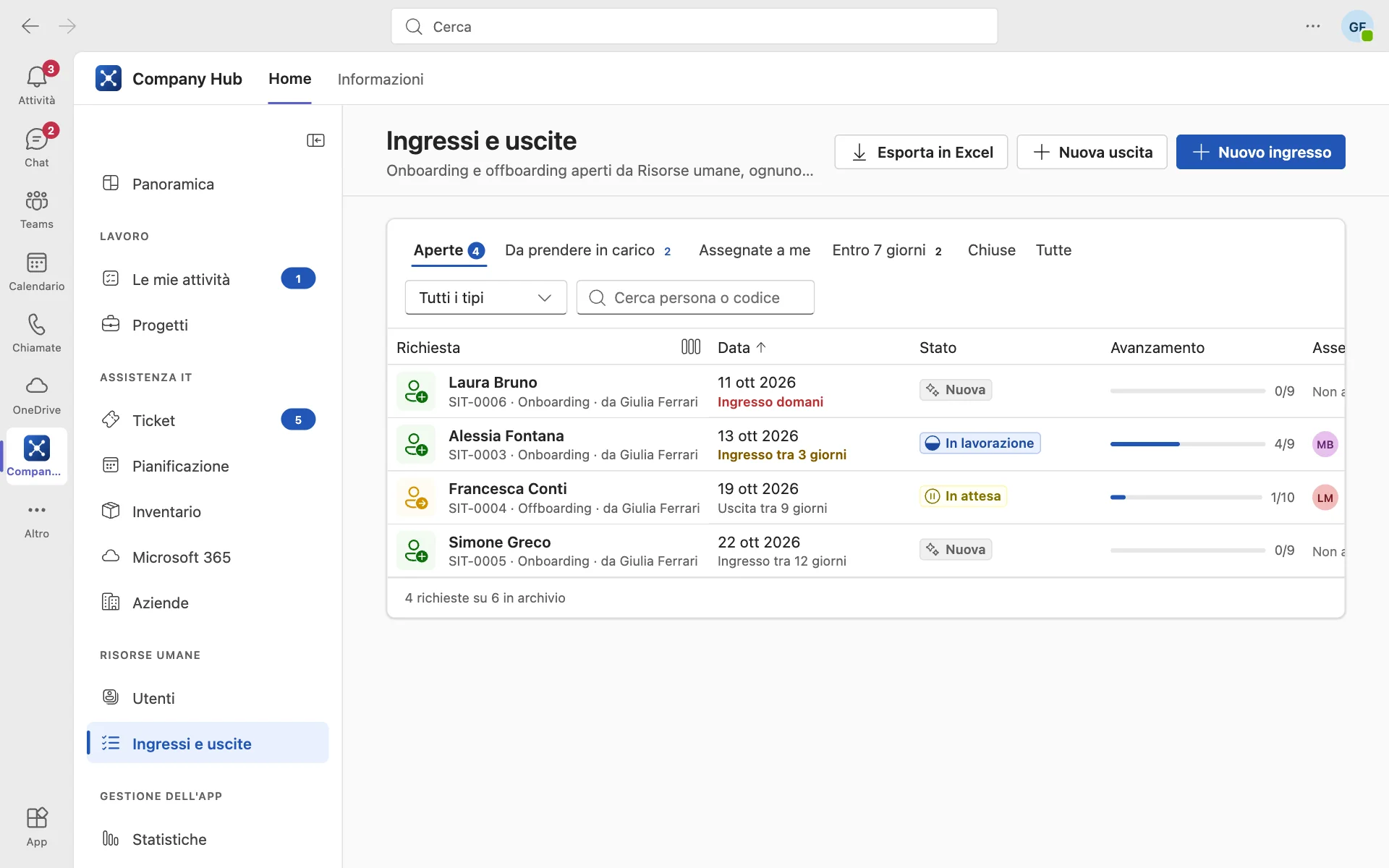
Task: Click the Nuova uscita button
Action: [1092, 152]
